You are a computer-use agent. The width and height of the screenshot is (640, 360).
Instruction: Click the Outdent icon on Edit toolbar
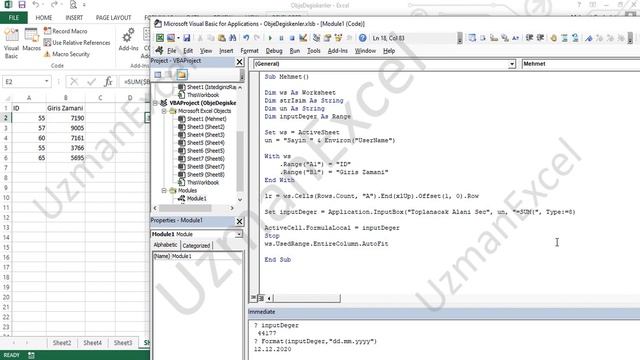[540, 38]
